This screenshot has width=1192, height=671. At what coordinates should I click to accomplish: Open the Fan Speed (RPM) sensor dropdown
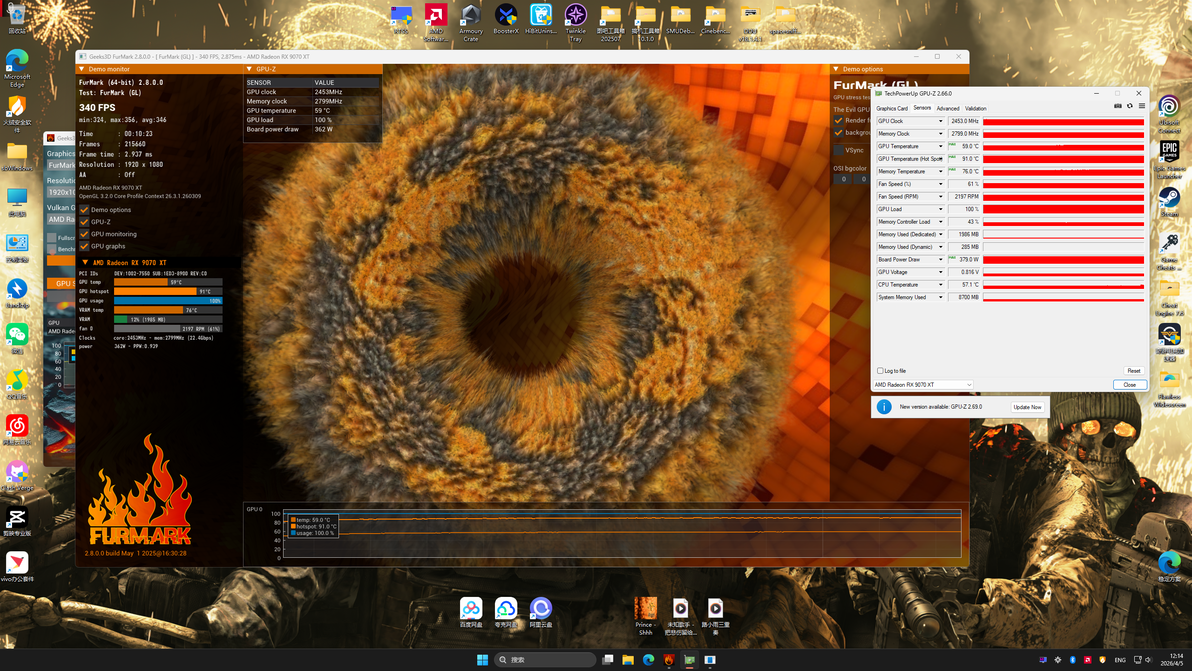tap(940, 197)
